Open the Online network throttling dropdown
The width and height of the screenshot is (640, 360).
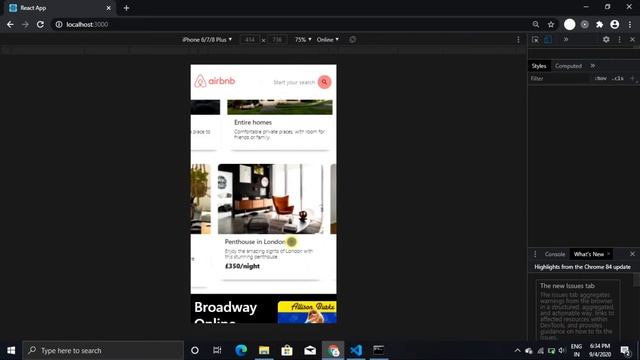[328, 40]
